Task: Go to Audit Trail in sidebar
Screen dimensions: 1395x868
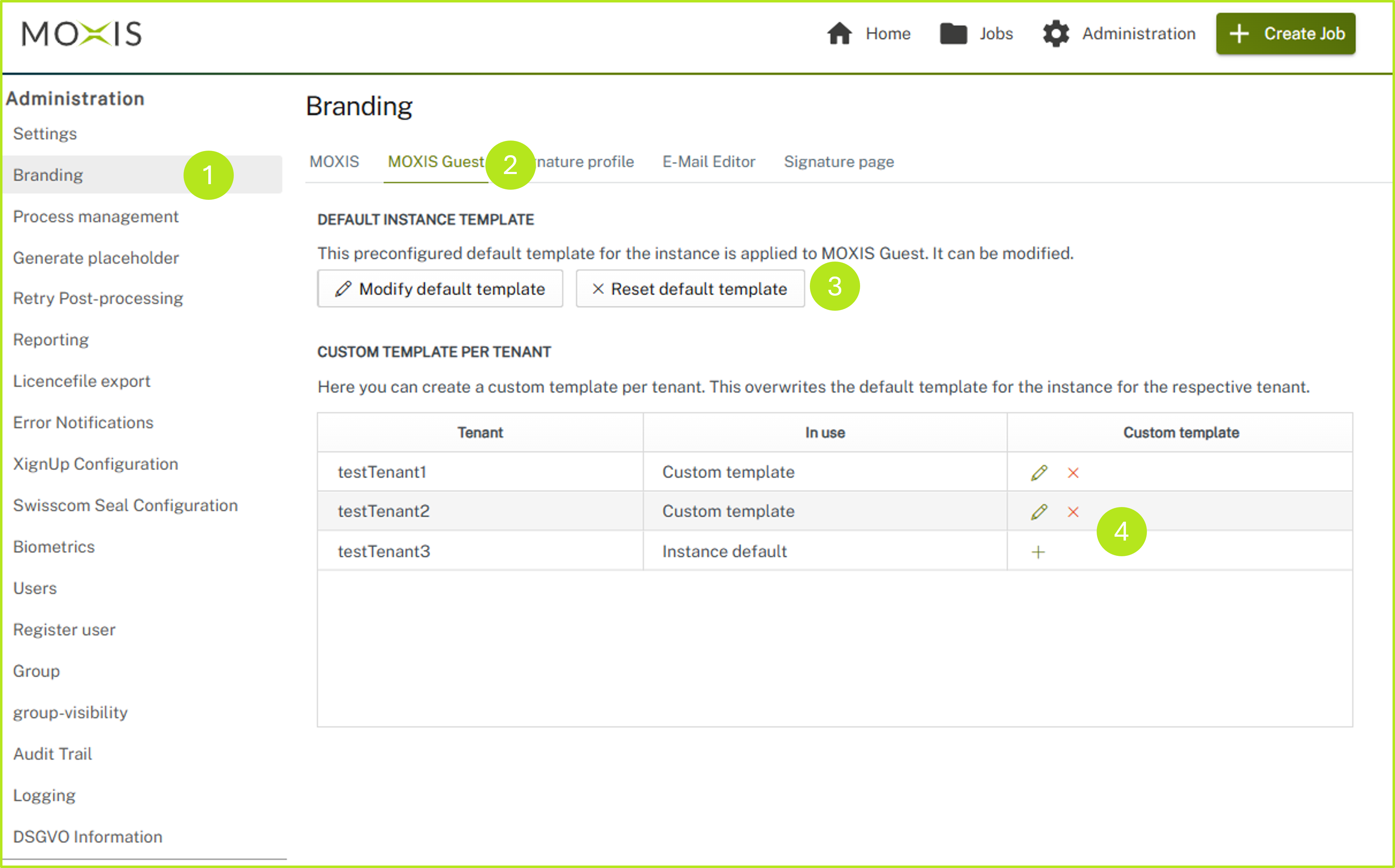Action: (52, 754)
